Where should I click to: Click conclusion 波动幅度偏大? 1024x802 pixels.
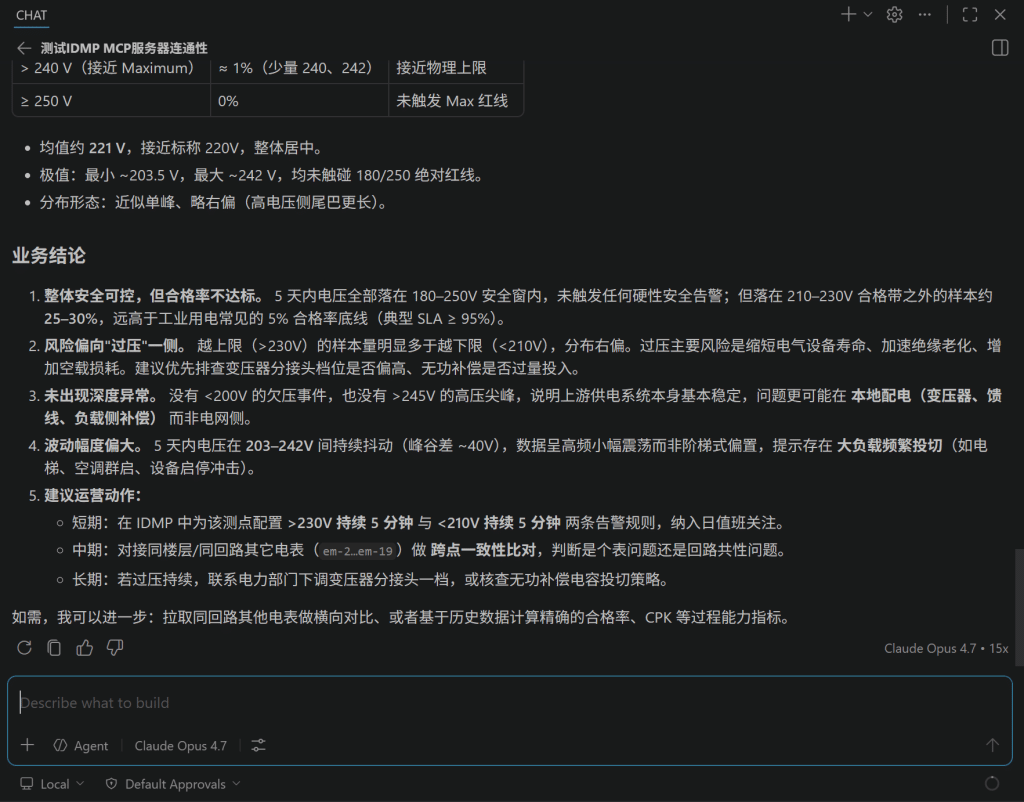[x=516, y=457]
